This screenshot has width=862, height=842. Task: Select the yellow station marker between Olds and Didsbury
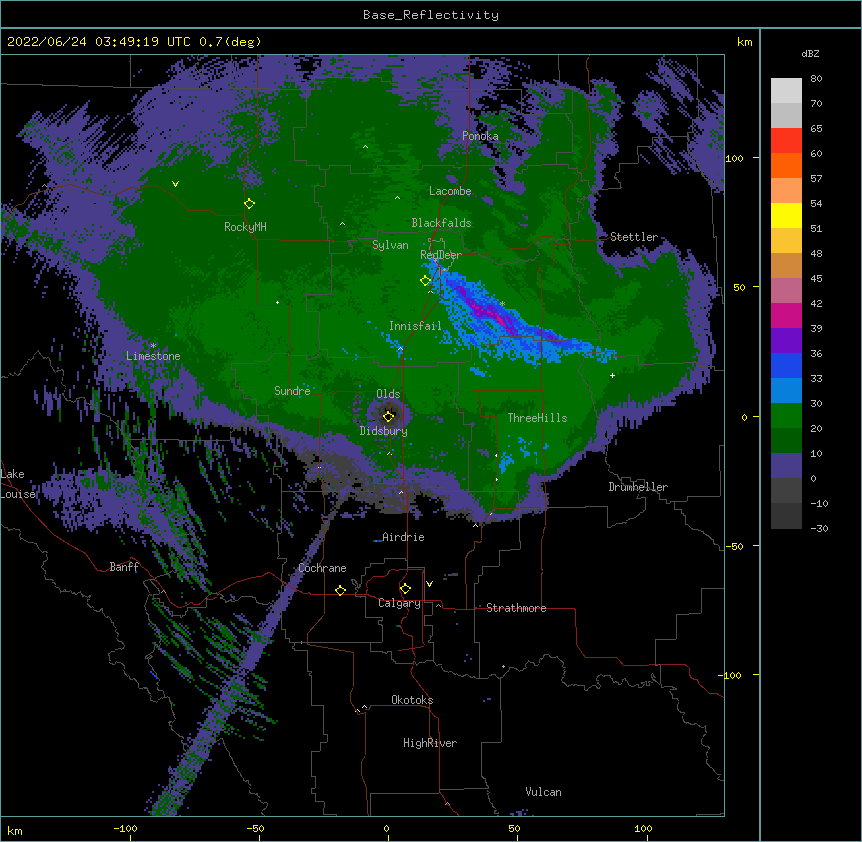[x=389, y=416]
